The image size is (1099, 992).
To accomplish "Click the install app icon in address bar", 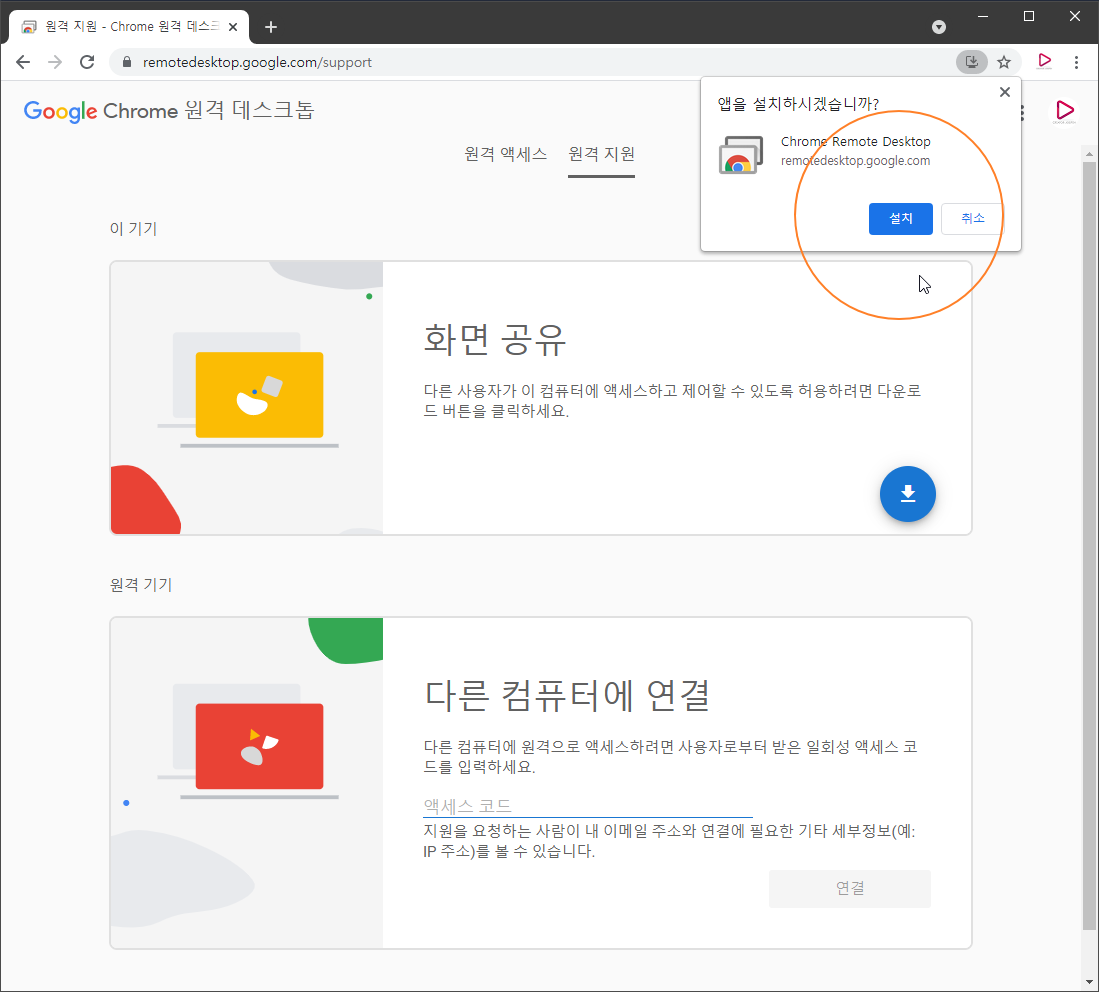I will click(971, 62).
